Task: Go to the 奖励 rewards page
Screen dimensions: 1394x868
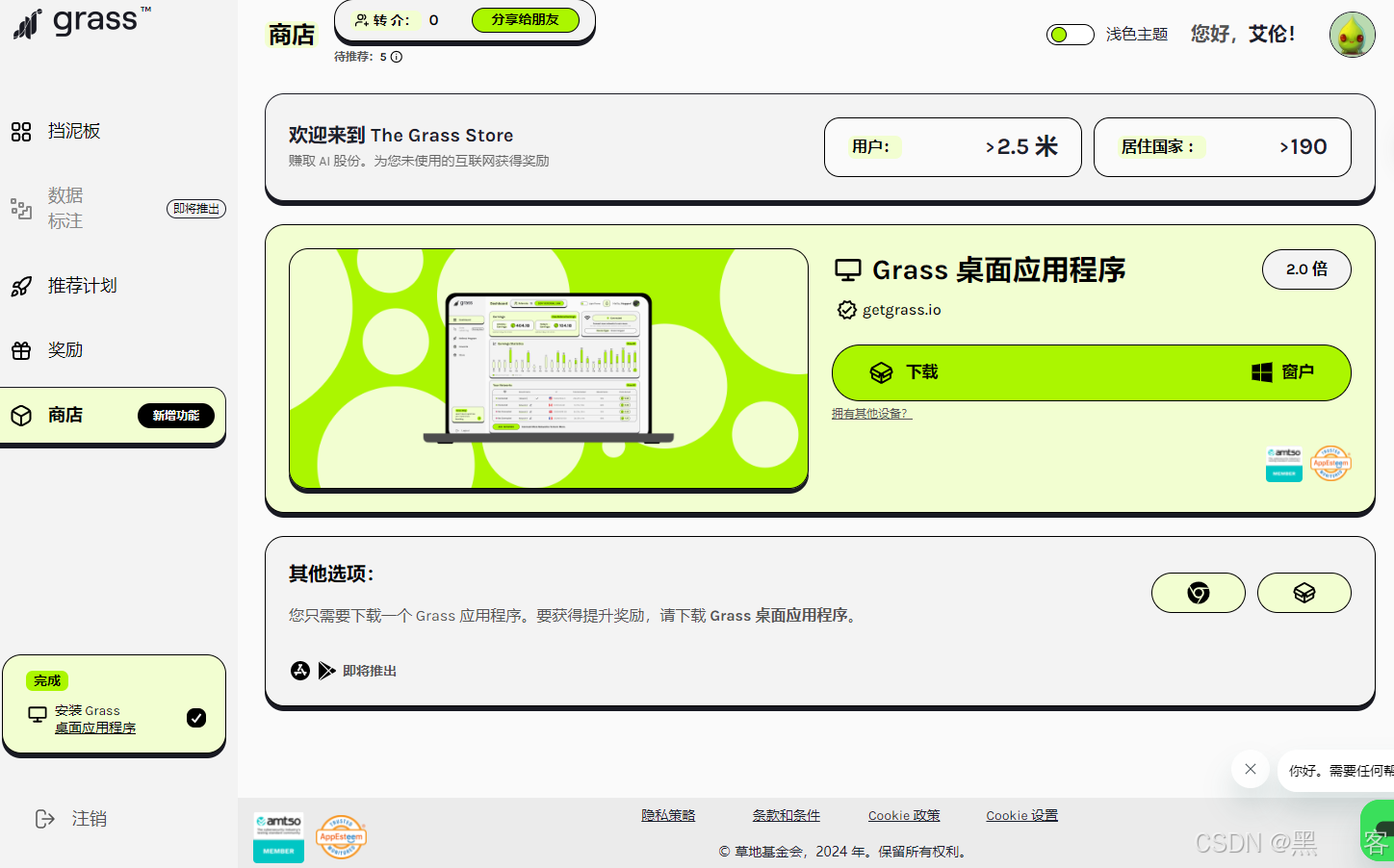Action: pos(65,350)
